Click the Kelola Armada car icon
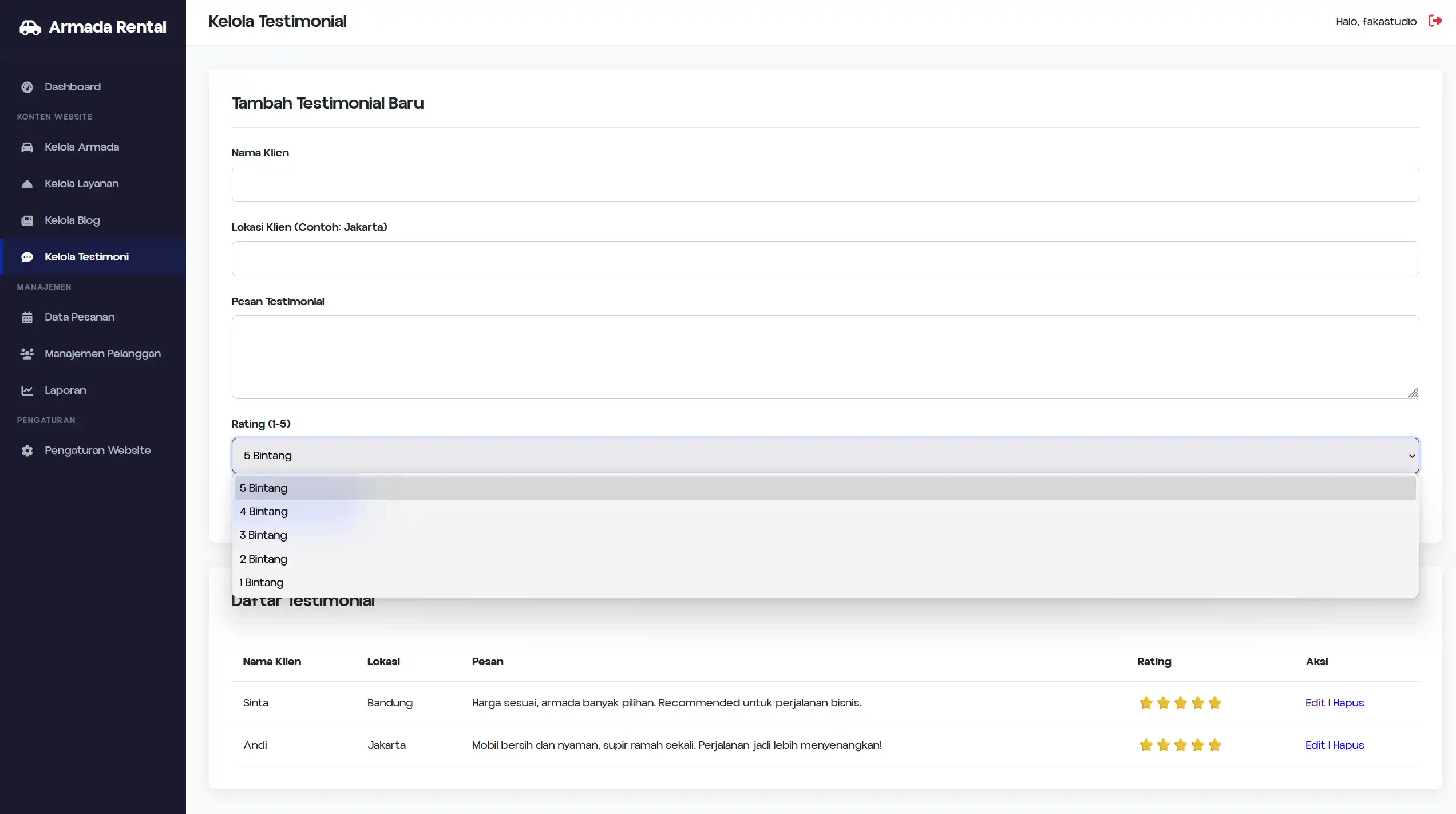This screenshot has height=814, width=1456. (x=27, y=147)
